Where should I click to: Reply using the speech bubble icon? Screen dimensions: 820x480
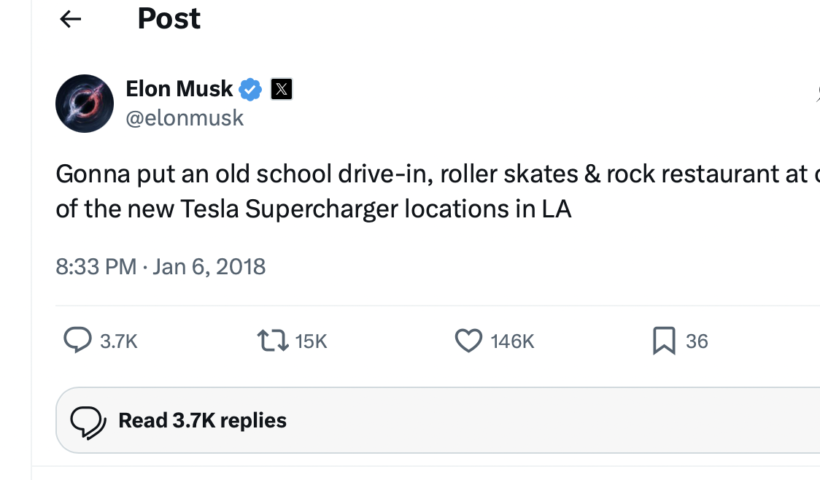pos(77,341)
